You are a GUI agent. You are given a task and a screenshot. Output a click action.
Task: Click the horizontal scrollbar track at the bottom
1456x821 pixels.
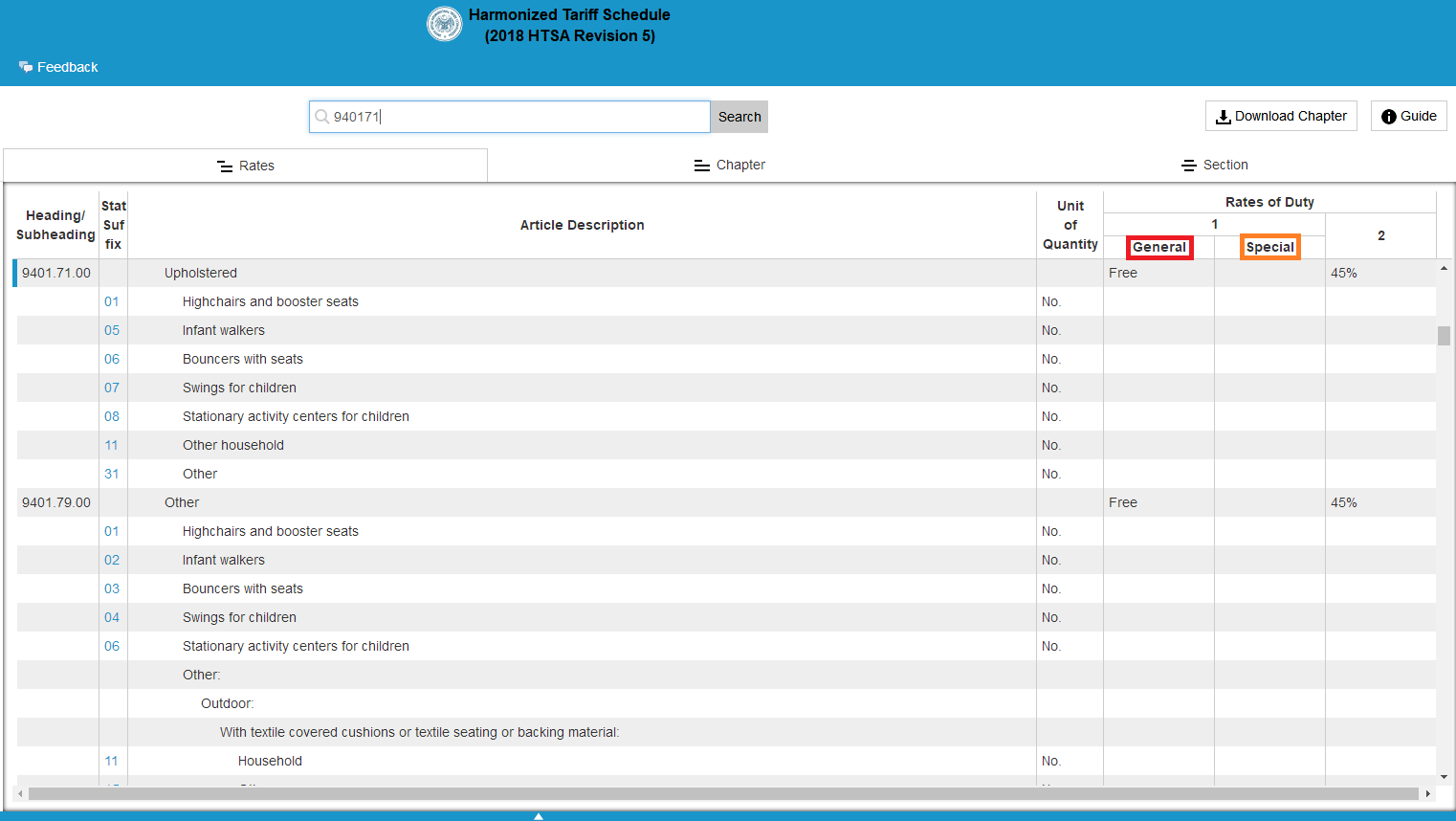click(723, 793)
